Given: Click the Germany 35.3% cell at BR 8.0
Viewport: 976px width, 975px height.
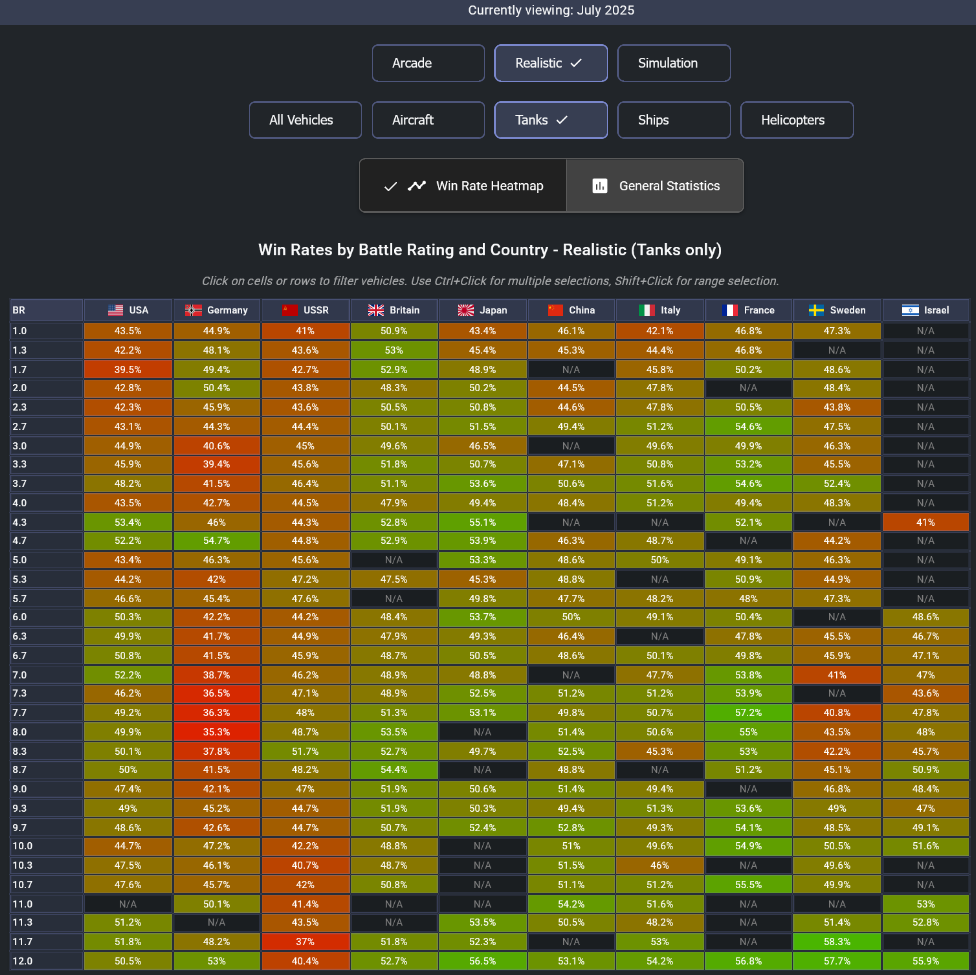Looking at the screenshot, I should (x=217, y=732).
